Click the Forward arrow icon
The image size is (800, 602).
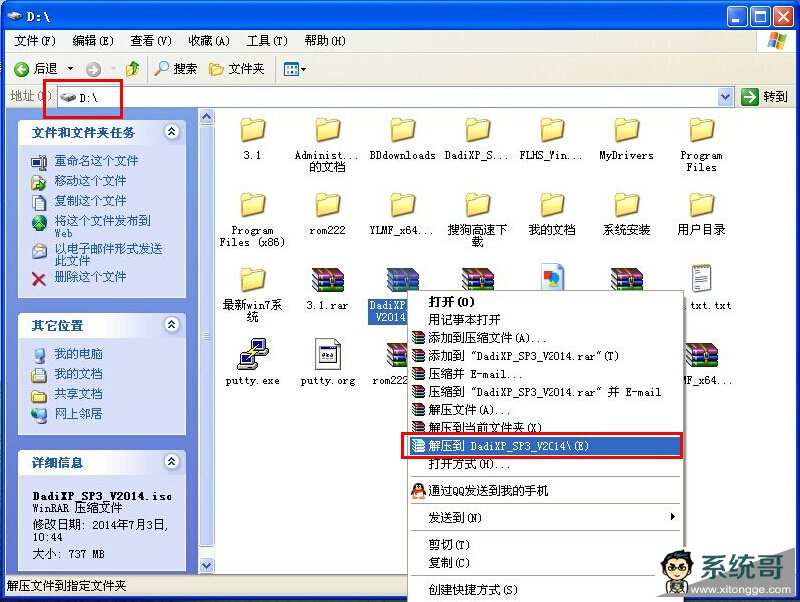pyautogui.click(x=93, y=69)
